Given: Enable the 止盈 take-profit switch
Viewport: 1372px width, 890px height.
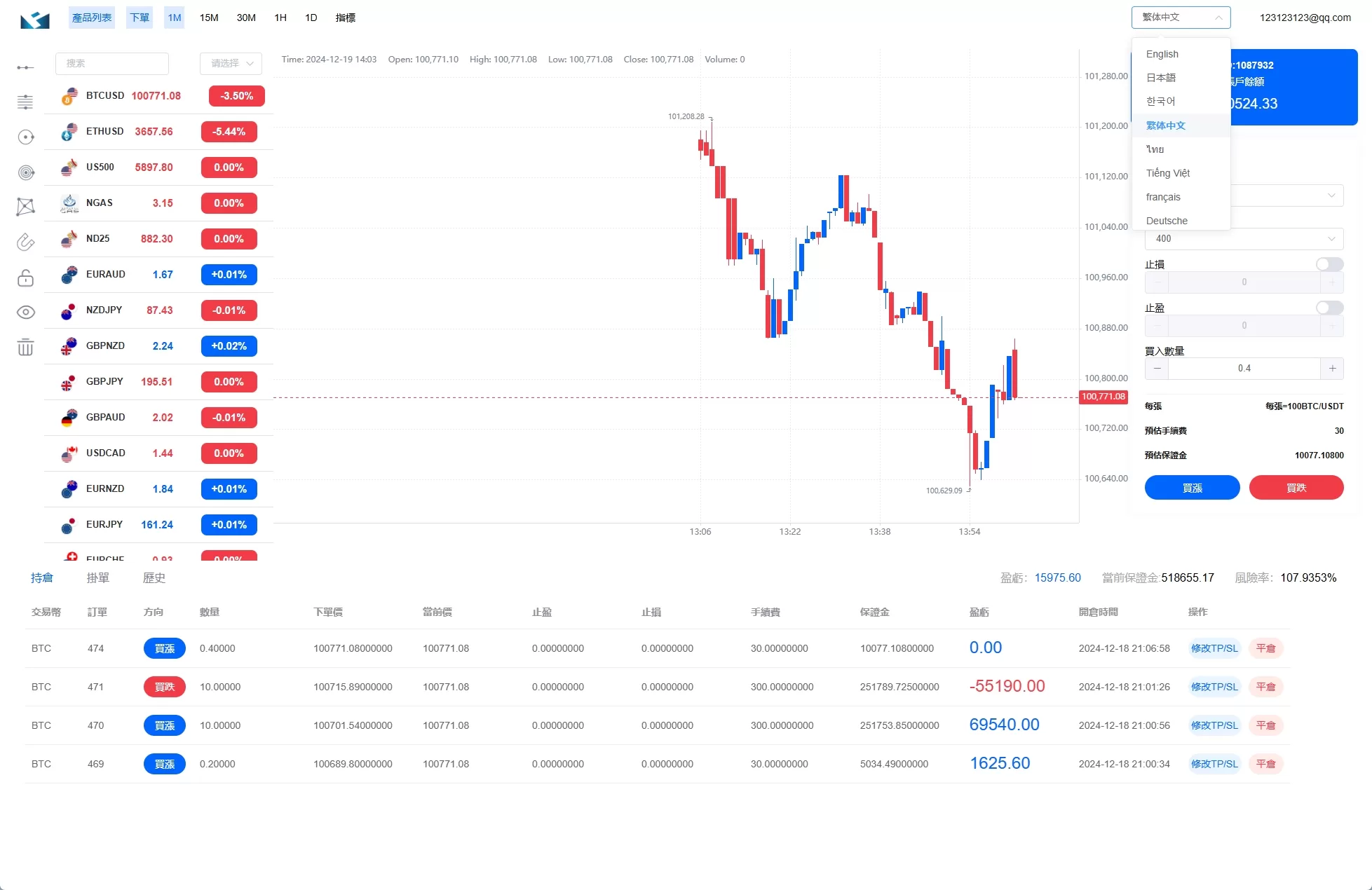Looking at the screenshot, I should 1329,308.
